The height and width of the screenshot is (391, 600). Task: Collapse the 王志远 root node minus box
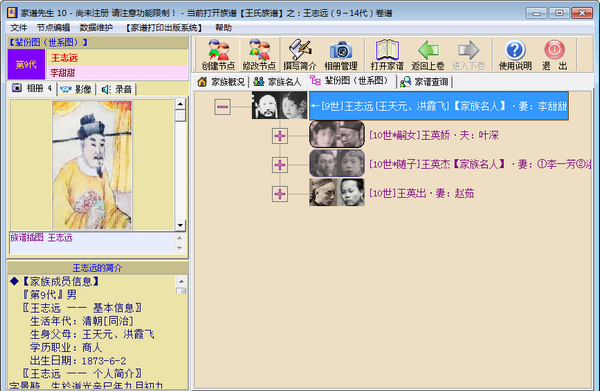pyautogui.click(x=222, y=107)
